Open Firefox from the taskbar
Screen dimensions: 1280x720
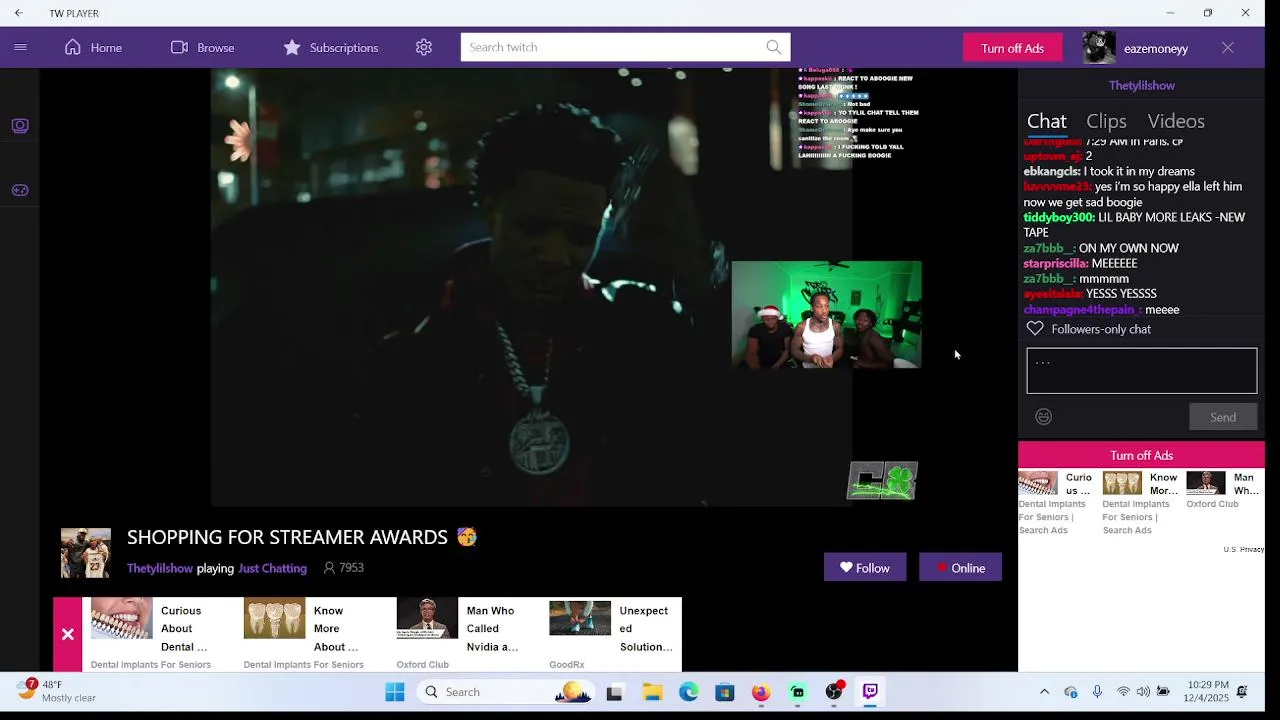point(761,692)
